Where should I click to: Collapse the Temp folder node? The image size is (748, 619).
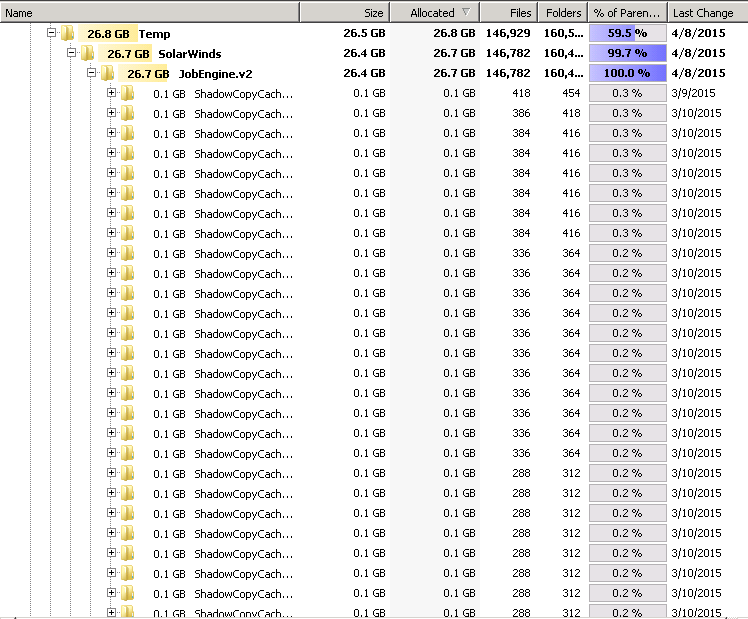(x=52, y=33)
